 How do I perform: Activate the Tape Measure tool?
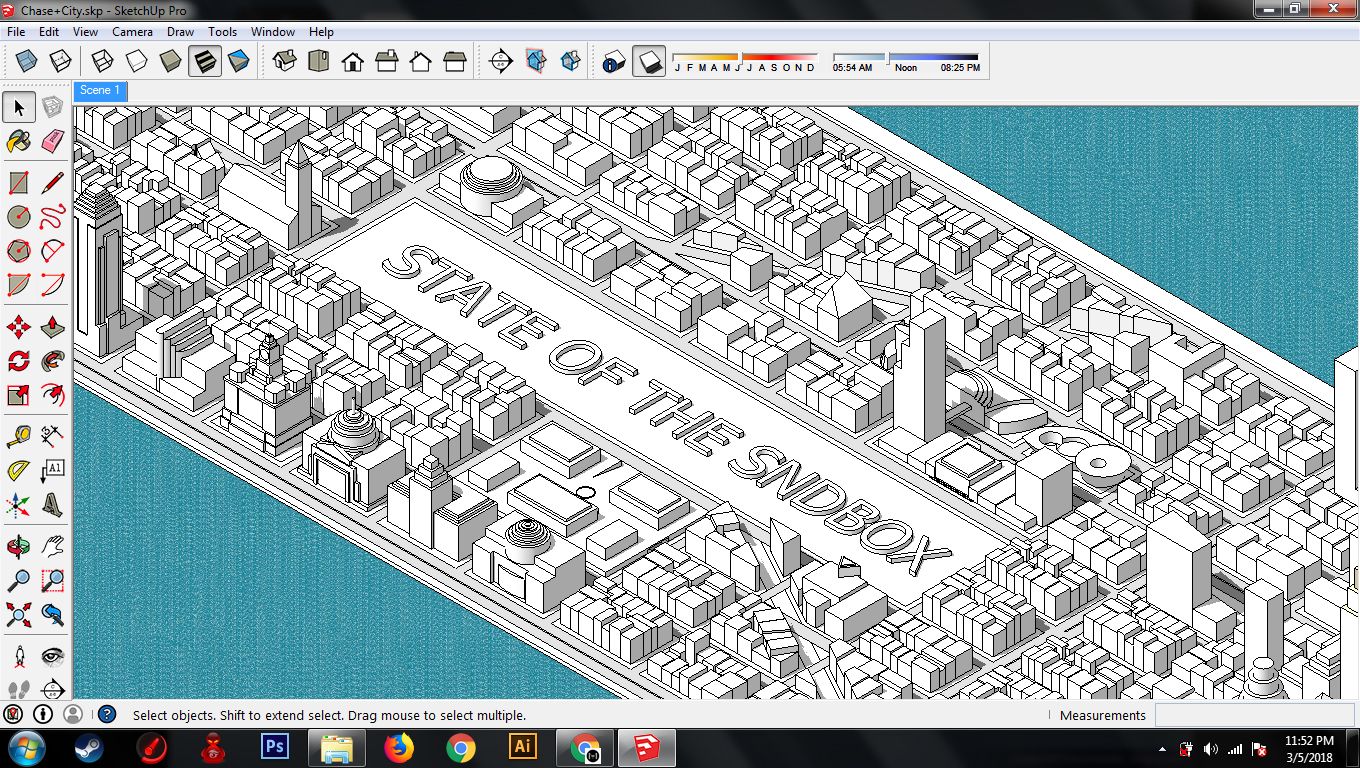click(x=19, y=437)
